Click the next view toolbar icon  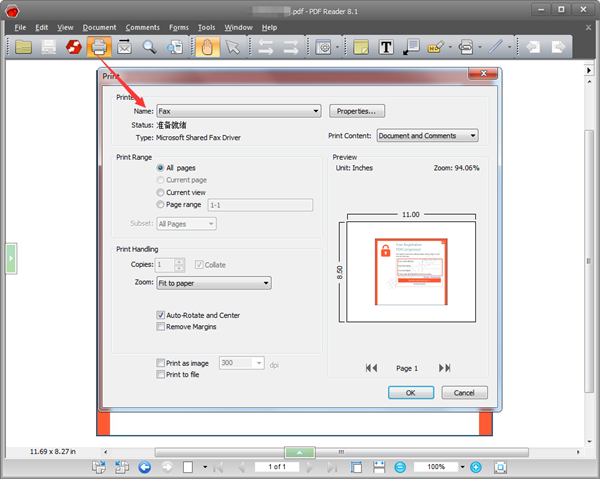[x=558, y=47]
